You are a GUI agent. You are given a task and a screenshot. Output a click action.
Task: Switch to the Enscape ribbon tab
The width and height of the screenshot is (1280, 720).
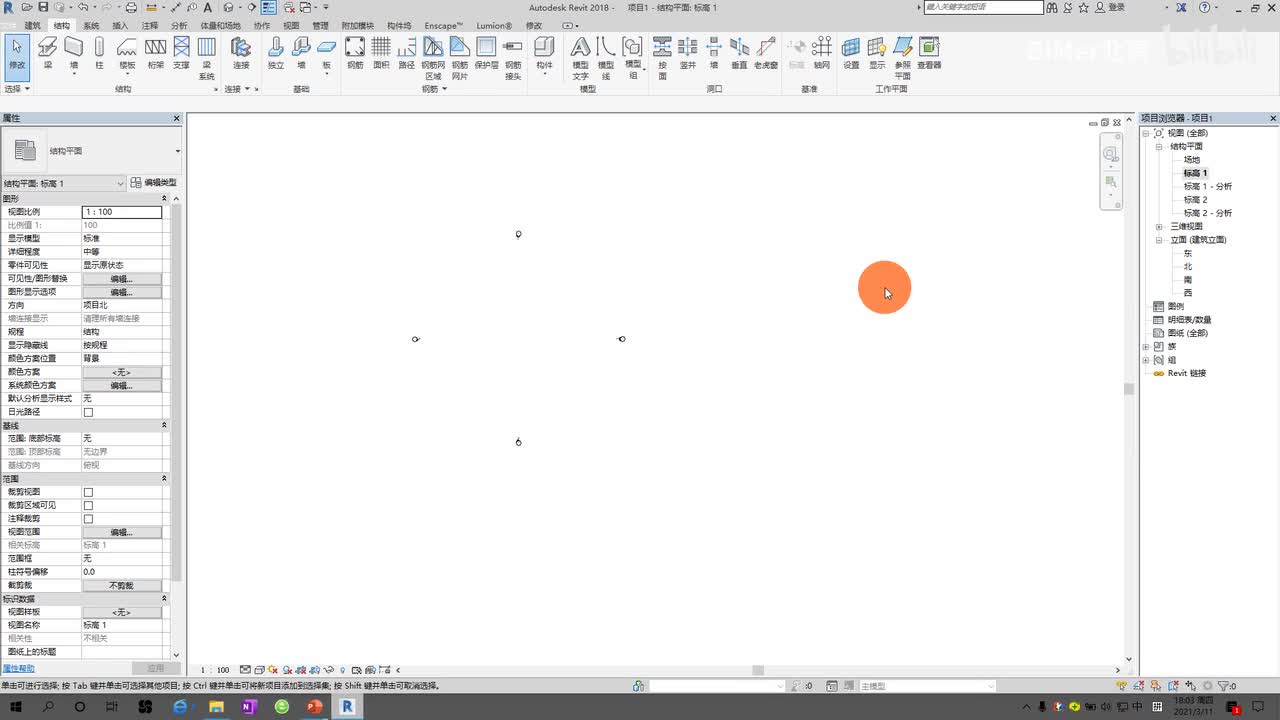(x=444, y=25)
